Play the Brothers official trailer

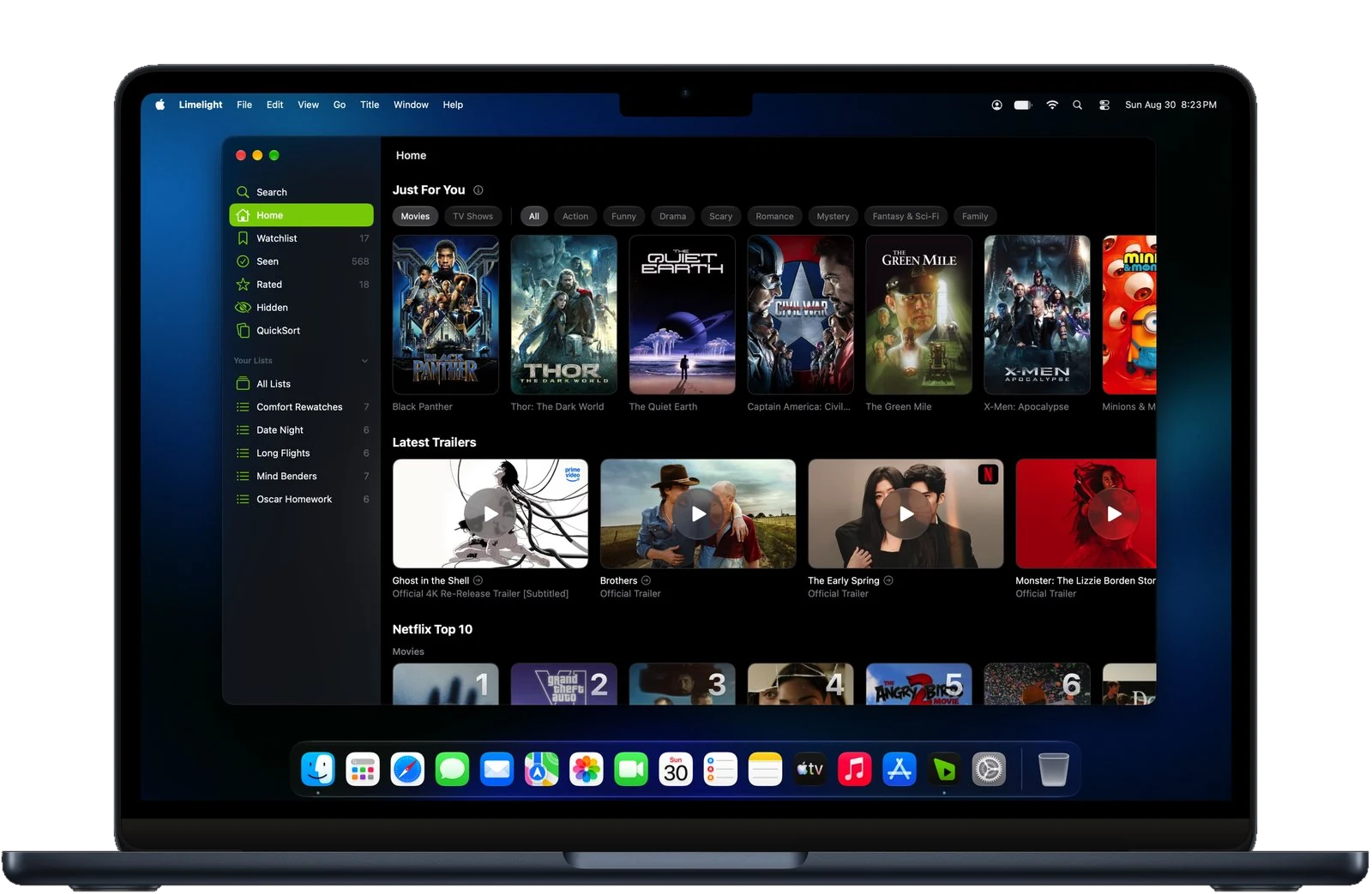click(698, 513)
